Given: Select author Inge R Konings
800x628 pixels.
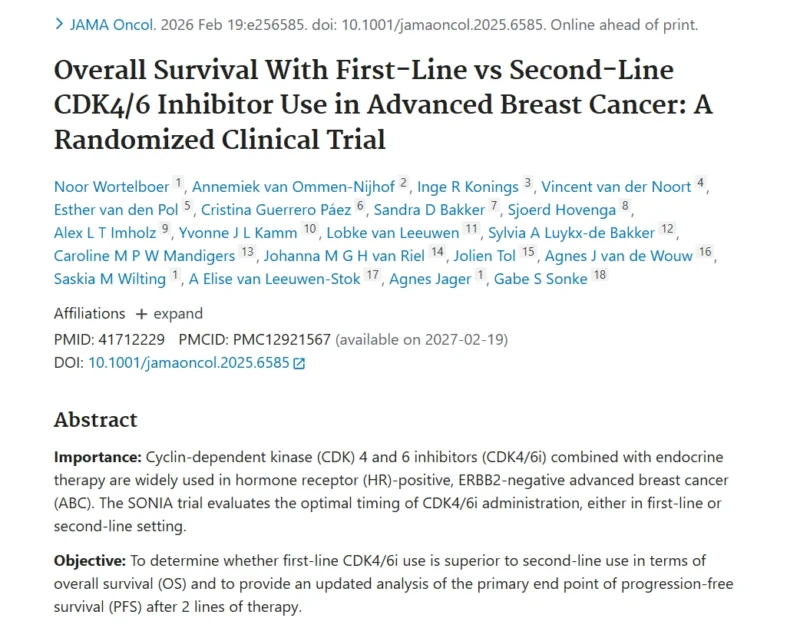Looking at the screenshot, I should 468,186.
